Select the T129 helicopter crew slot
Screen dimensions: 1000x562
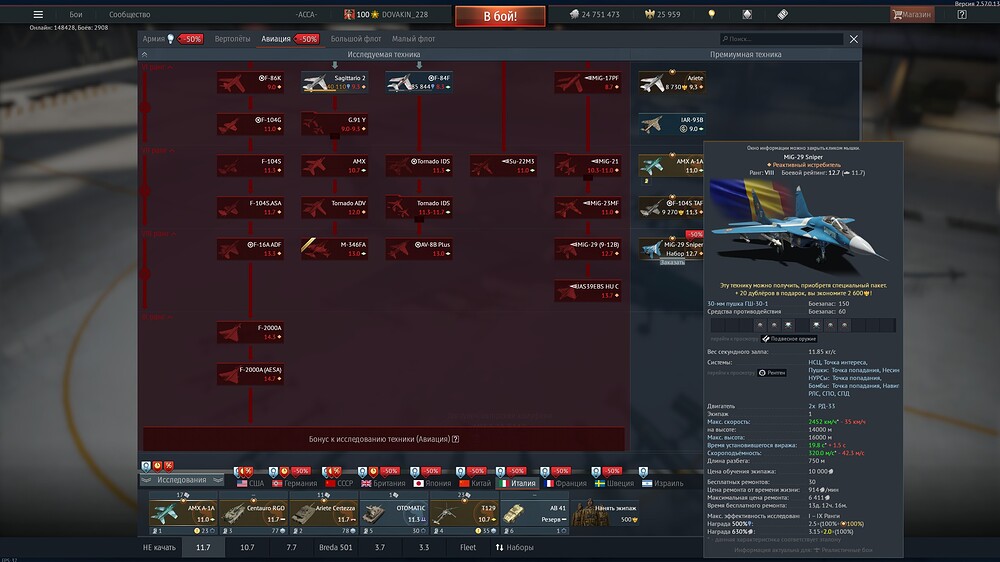pos(464,513)
